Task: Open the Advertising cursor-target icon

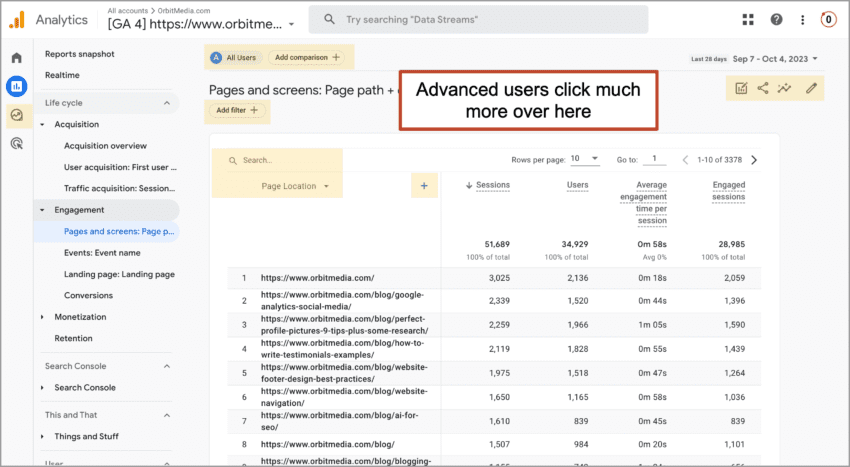Action: click(x=17, y=144)
